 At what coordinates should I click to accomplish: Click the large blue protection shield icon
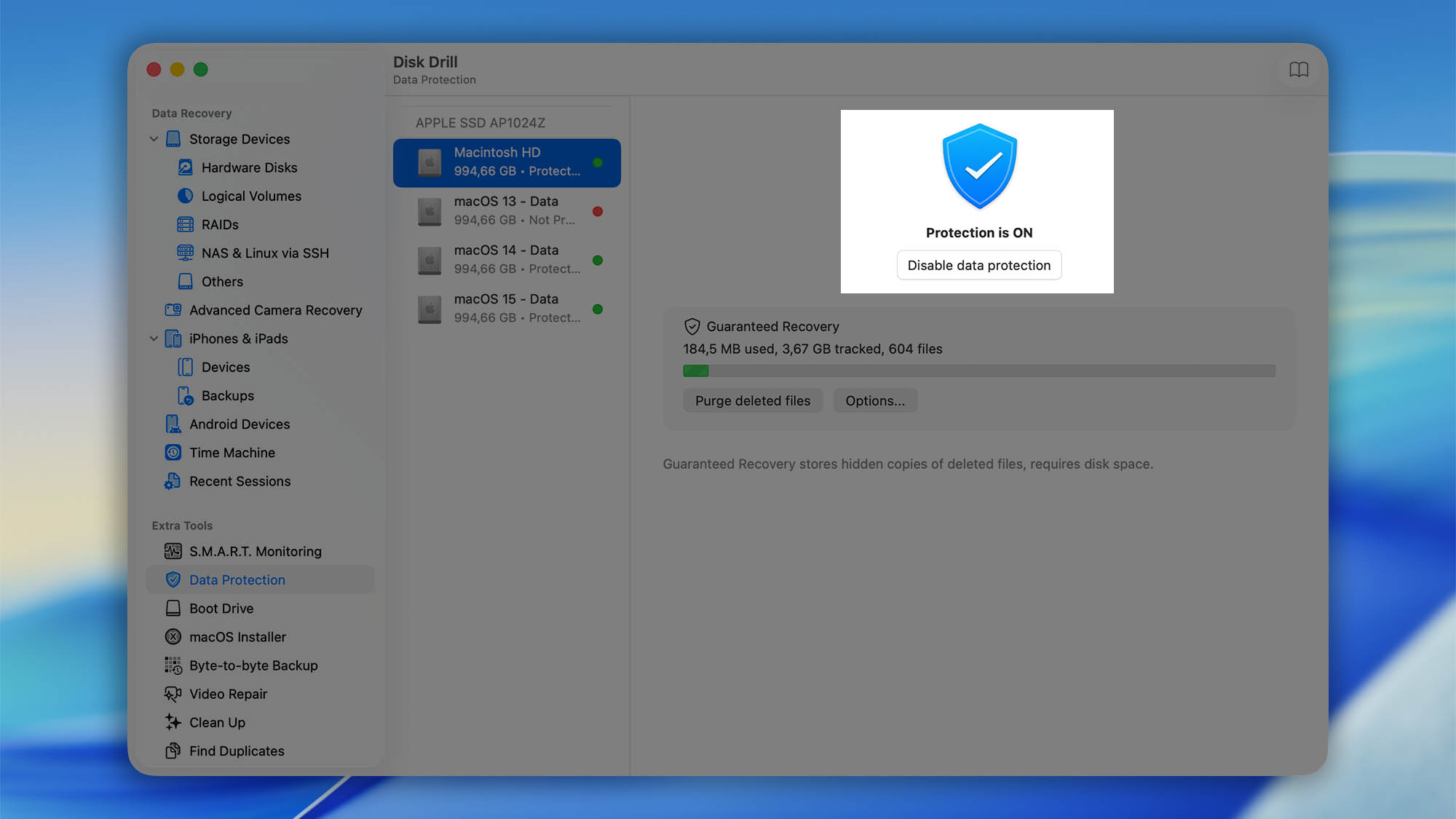(979, 166)
